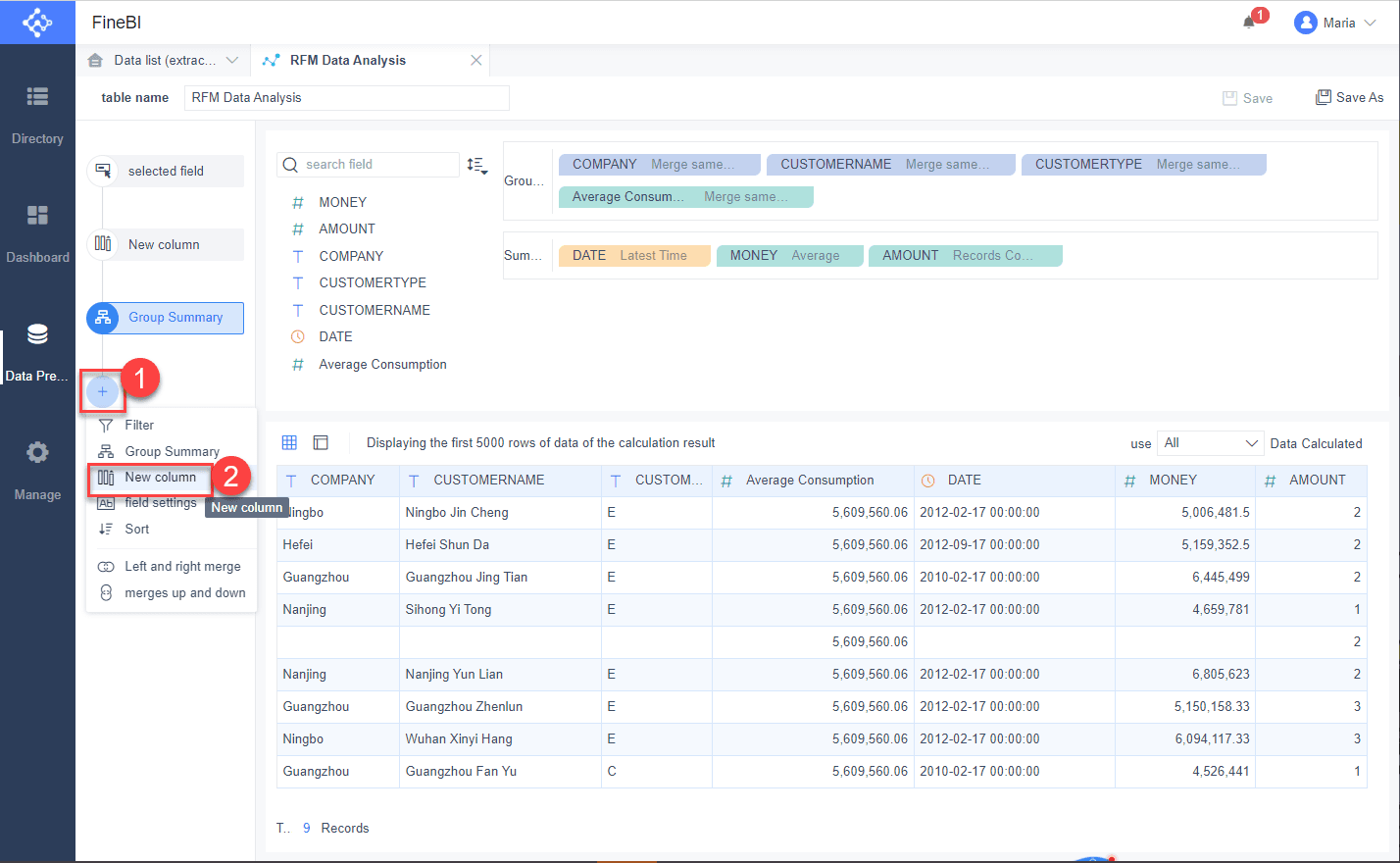Click the Hefei Shun Da cell
Image resolution: width=1400 pixels, height=863 pixels.
501,545
